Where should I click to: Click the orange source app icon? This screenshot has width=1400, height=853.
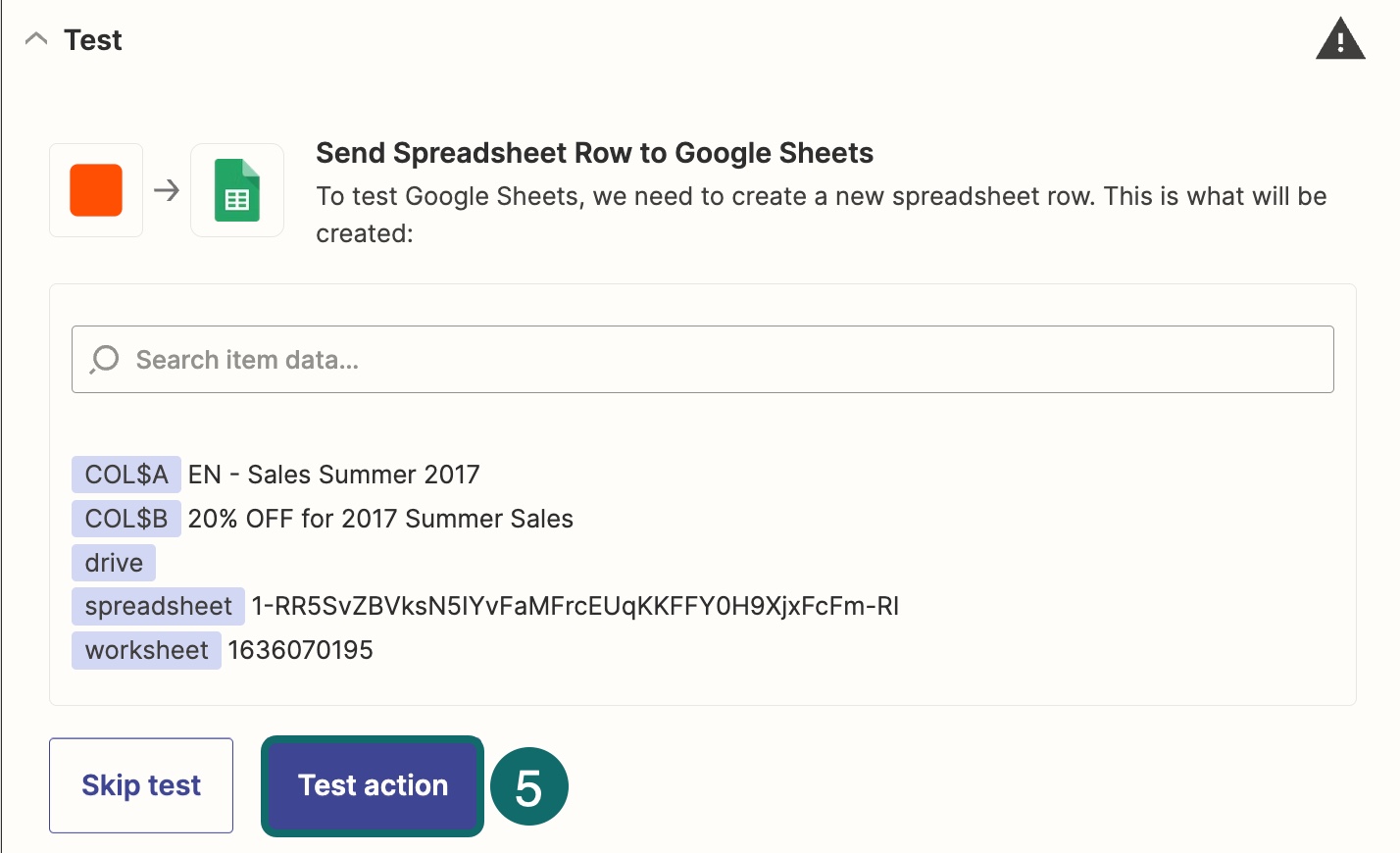coord(96,190)
